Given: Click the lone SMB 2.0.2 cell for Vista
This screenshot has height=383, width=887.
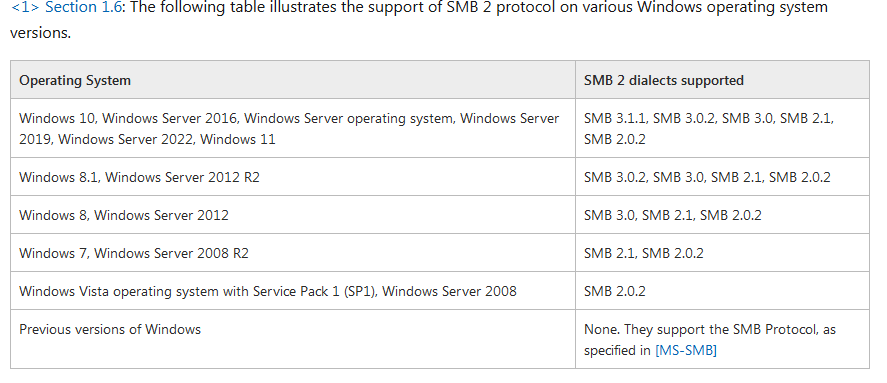Looking at the screenshot, I should 722,291.
